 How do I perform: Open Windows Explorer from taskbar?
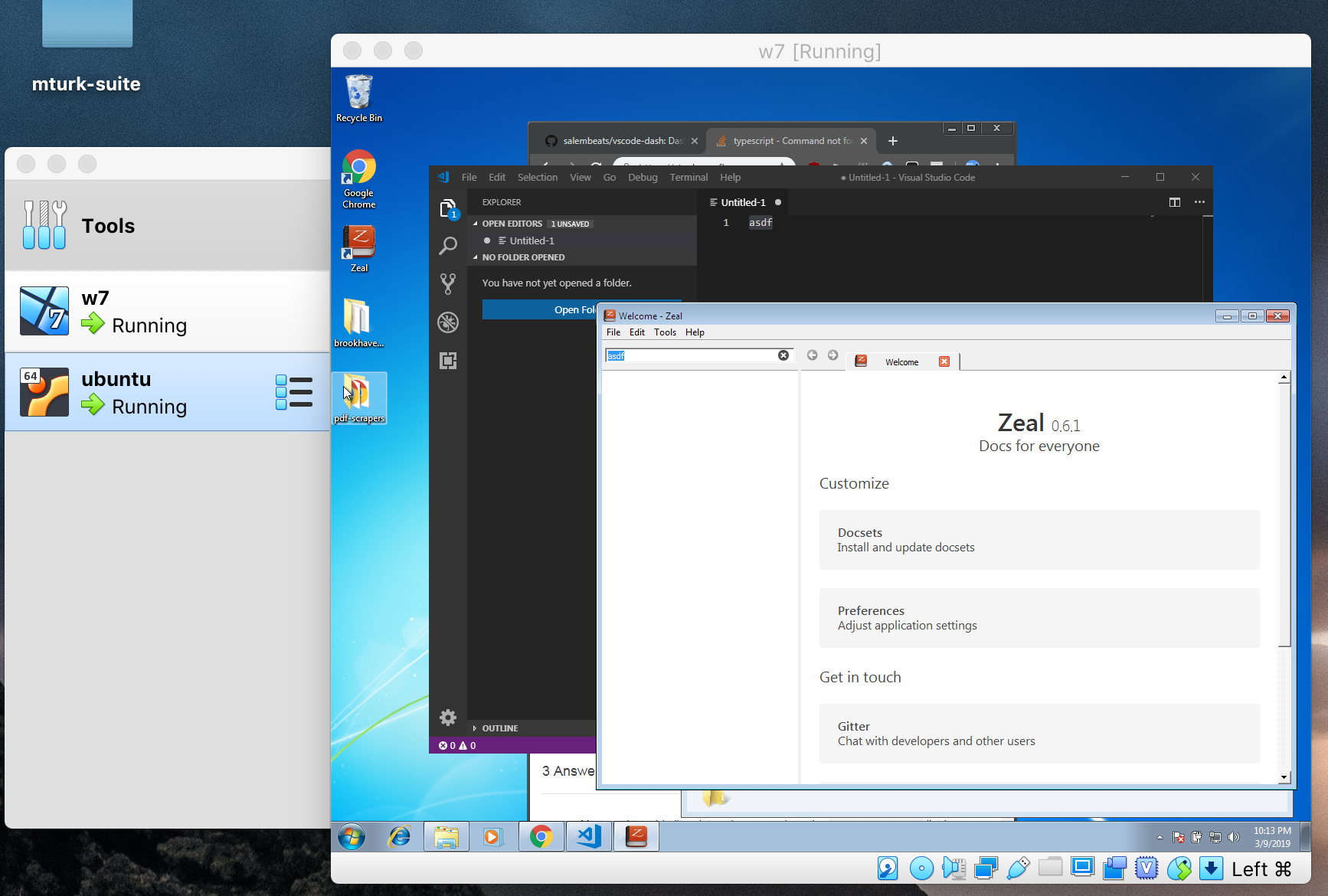coord(446,837)
